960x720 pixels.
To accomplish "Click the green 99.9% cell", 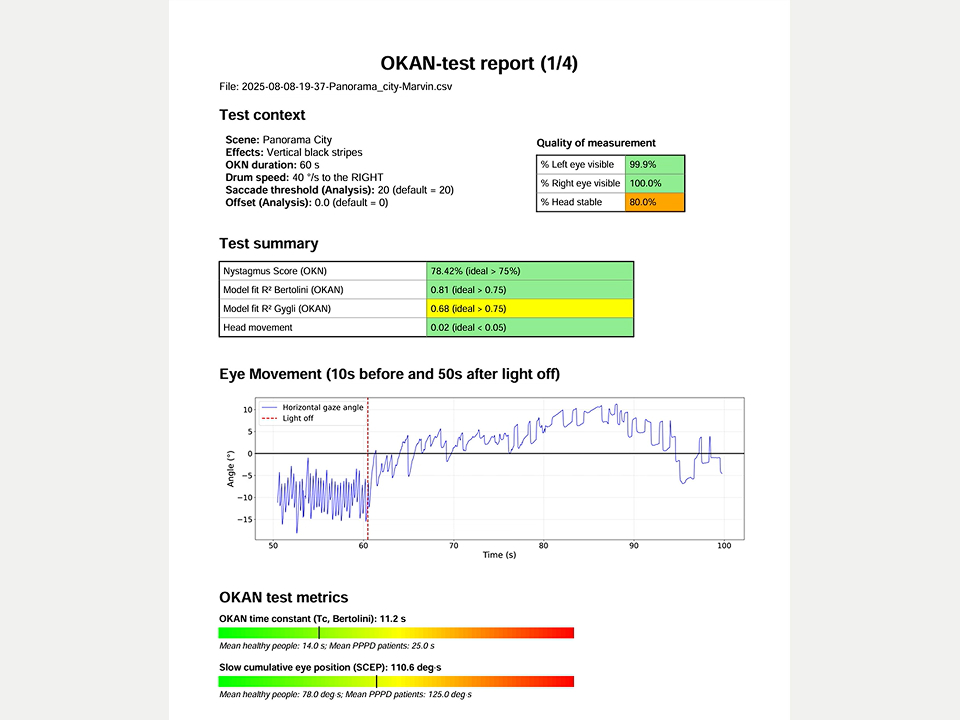I will tap(654, 165).
